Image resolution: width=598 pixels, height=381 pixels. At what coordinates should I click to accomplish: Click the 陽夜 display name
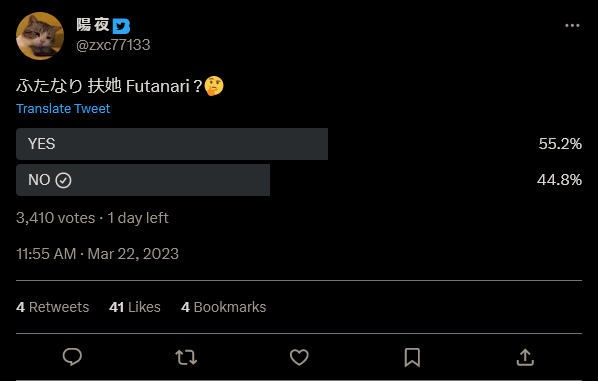click(x=93, y=25)
